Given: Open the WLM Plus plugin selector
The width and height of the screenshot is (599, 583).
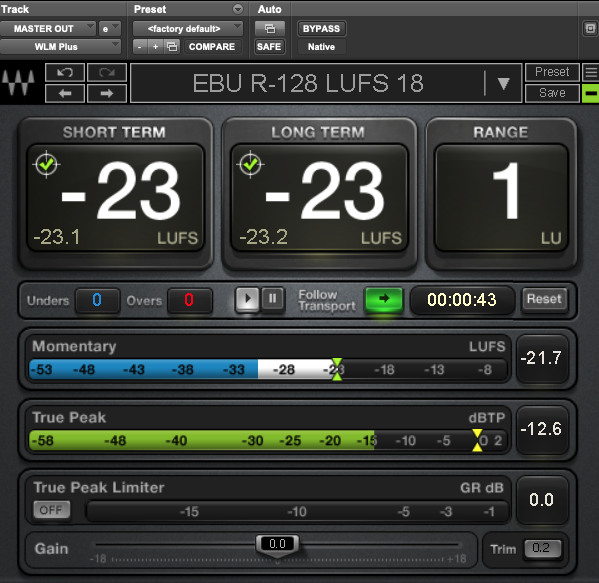Looking at the screenshot, I should 60,47.
